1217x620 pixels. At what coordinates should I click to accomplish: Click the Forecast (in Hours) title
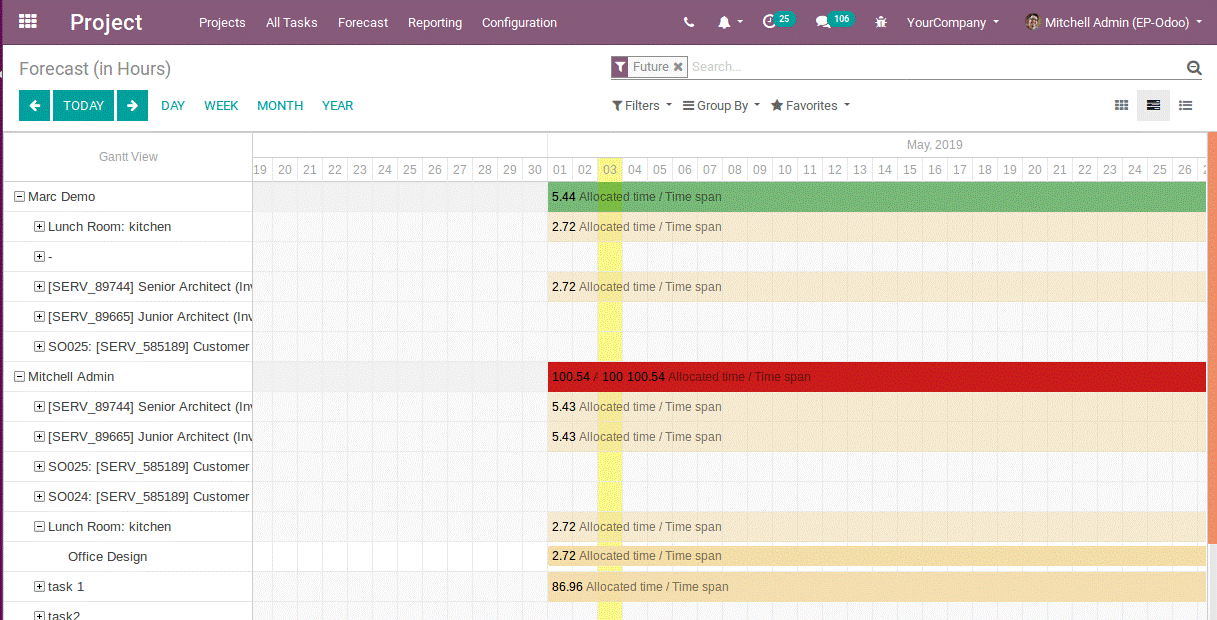95,69
